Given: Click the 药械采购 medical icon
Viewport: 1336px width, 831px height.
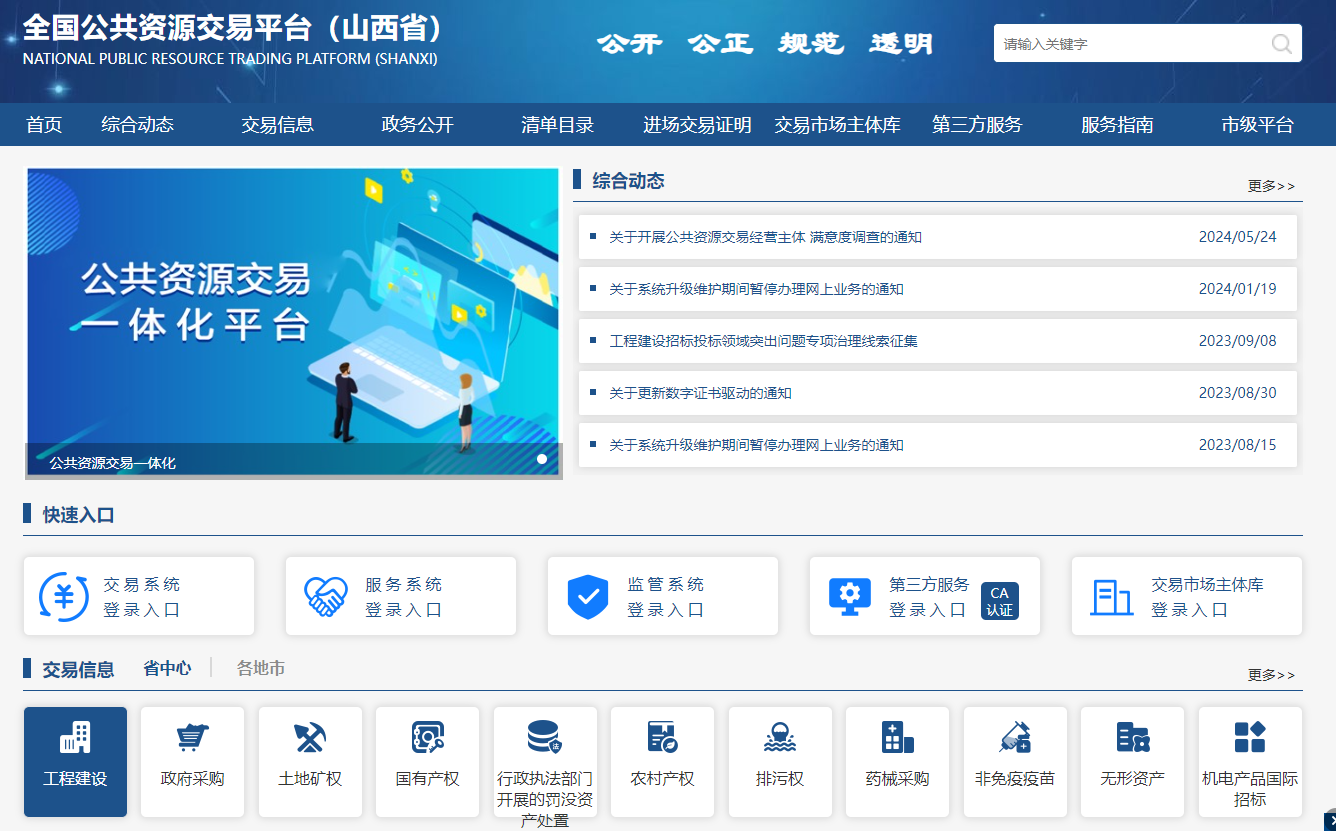Looking at the screenshot, I should click(x=897, y=739).
